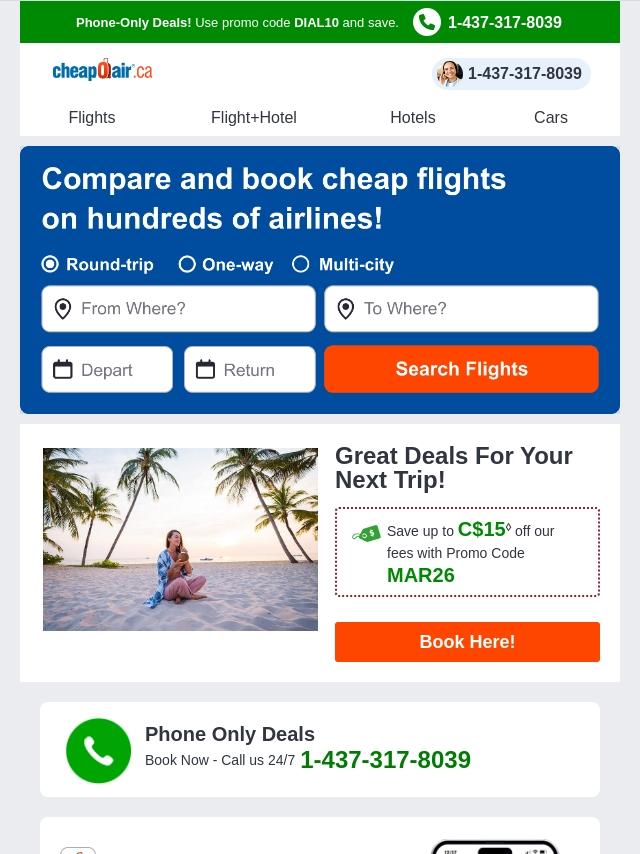640x854 pixels.
Task: Click the white phone icon in green banner
Action: pyautogui.click(x=426, y=22)
